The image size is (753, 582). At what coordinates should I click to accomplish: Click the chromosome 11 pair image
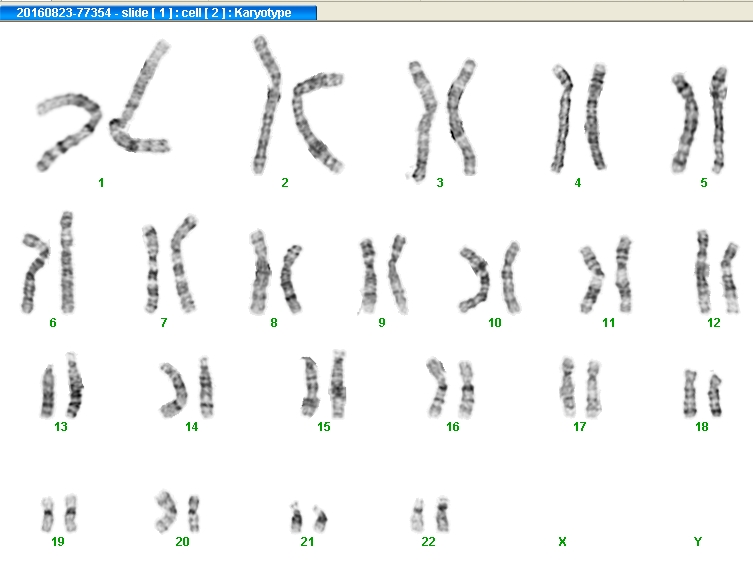pyautogui.click(x=606, y=275)
